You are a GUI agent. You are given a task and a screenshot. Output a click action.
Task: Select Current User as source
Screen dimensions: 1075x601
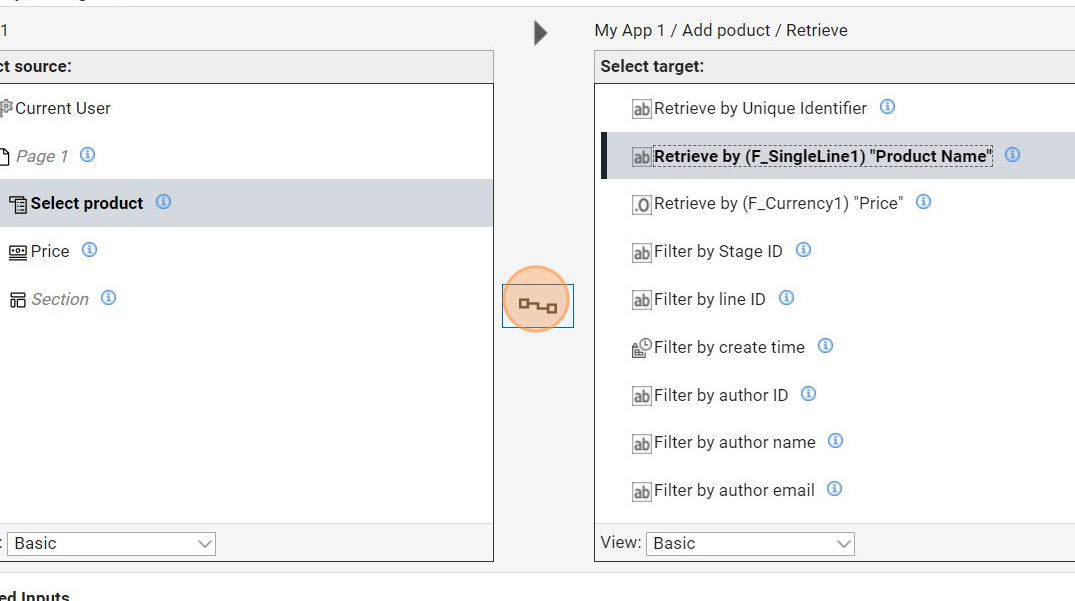click(x=62, y=108)
